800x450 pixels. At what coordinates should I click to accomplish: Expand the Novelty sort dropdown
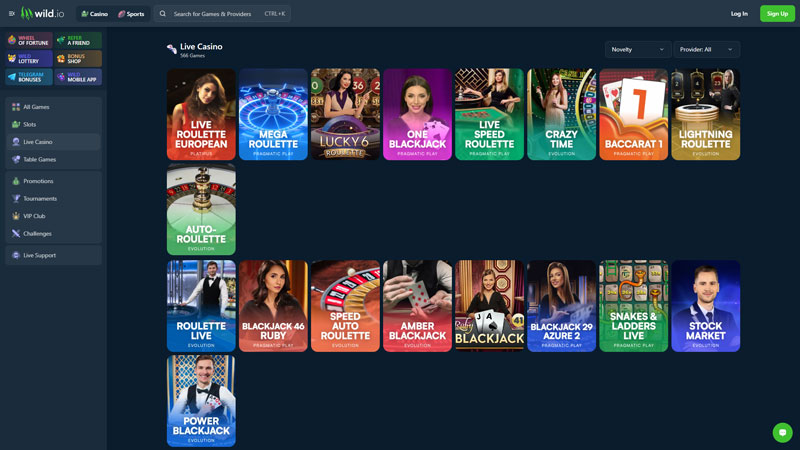click(637, 49)
